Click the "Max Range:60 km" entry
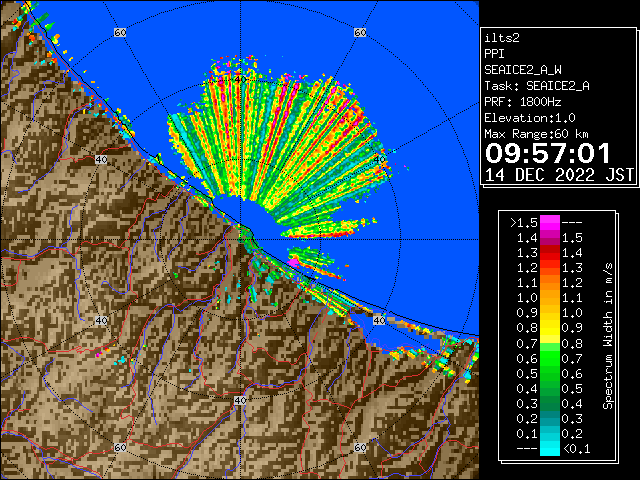 [x=537, y=134]
